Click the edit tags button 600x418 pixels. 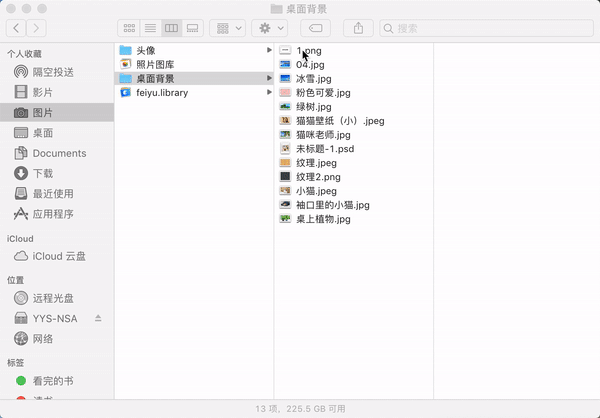tap(315, 28)
